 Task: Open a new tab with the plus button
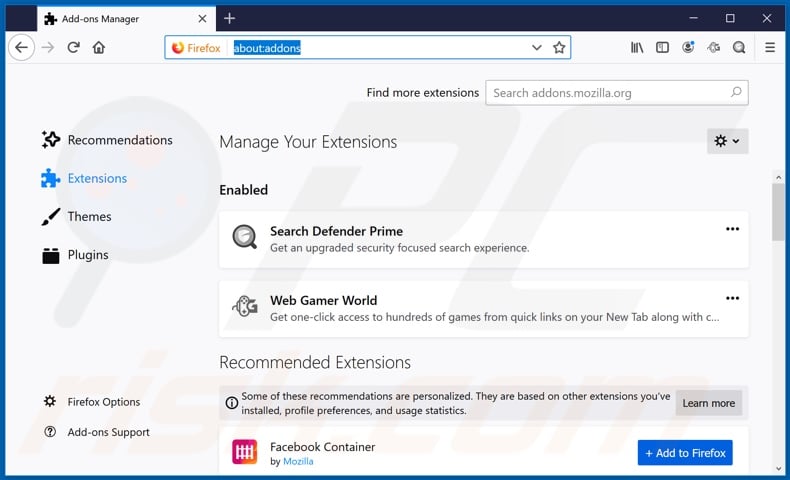tap(229, 18)
